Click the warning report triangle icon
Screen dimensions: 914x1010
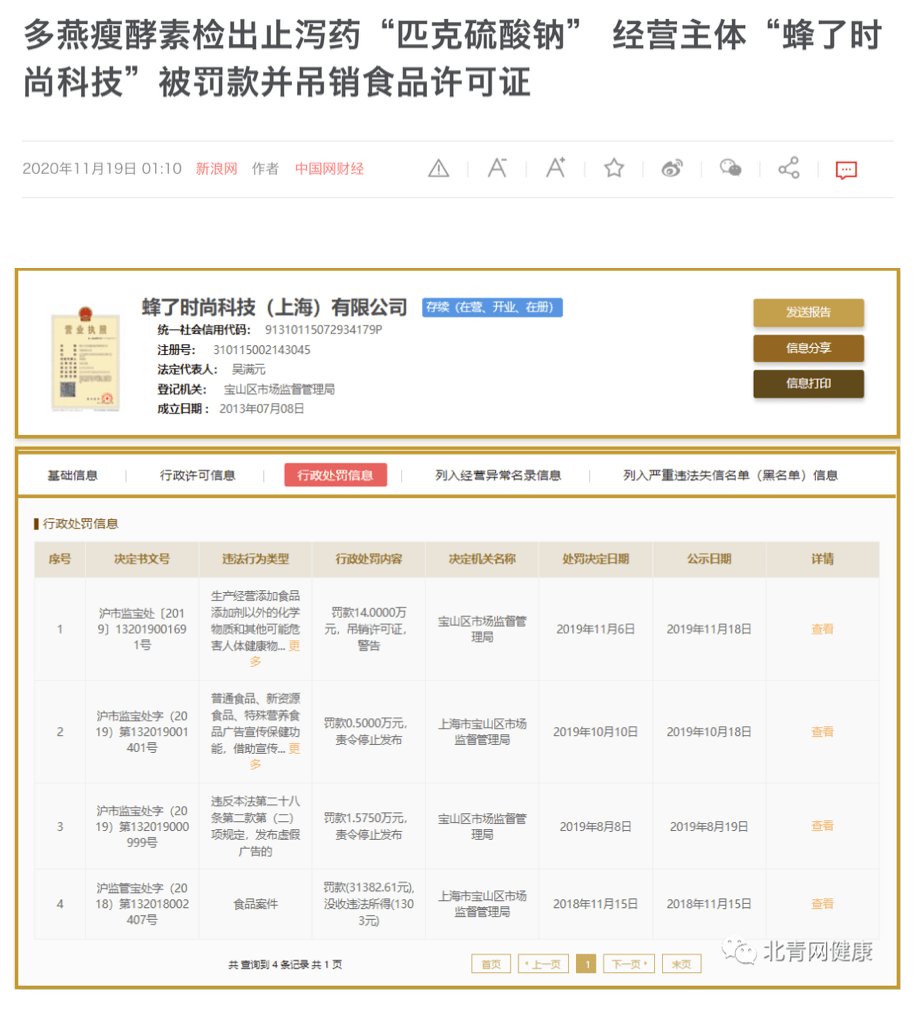pyautogui.click(x=439, y=169)
